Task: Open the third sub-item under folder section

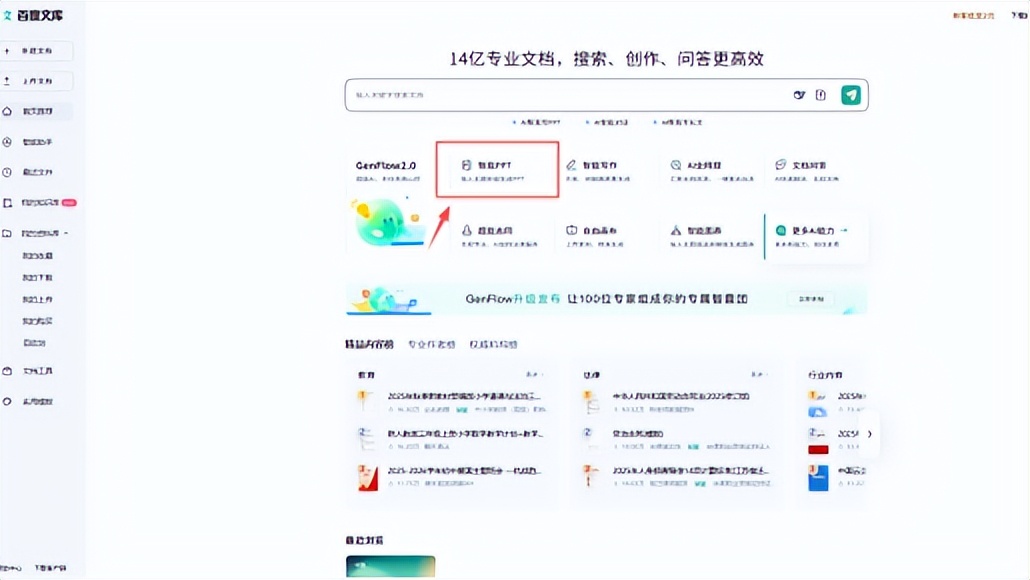Action: 37,299
